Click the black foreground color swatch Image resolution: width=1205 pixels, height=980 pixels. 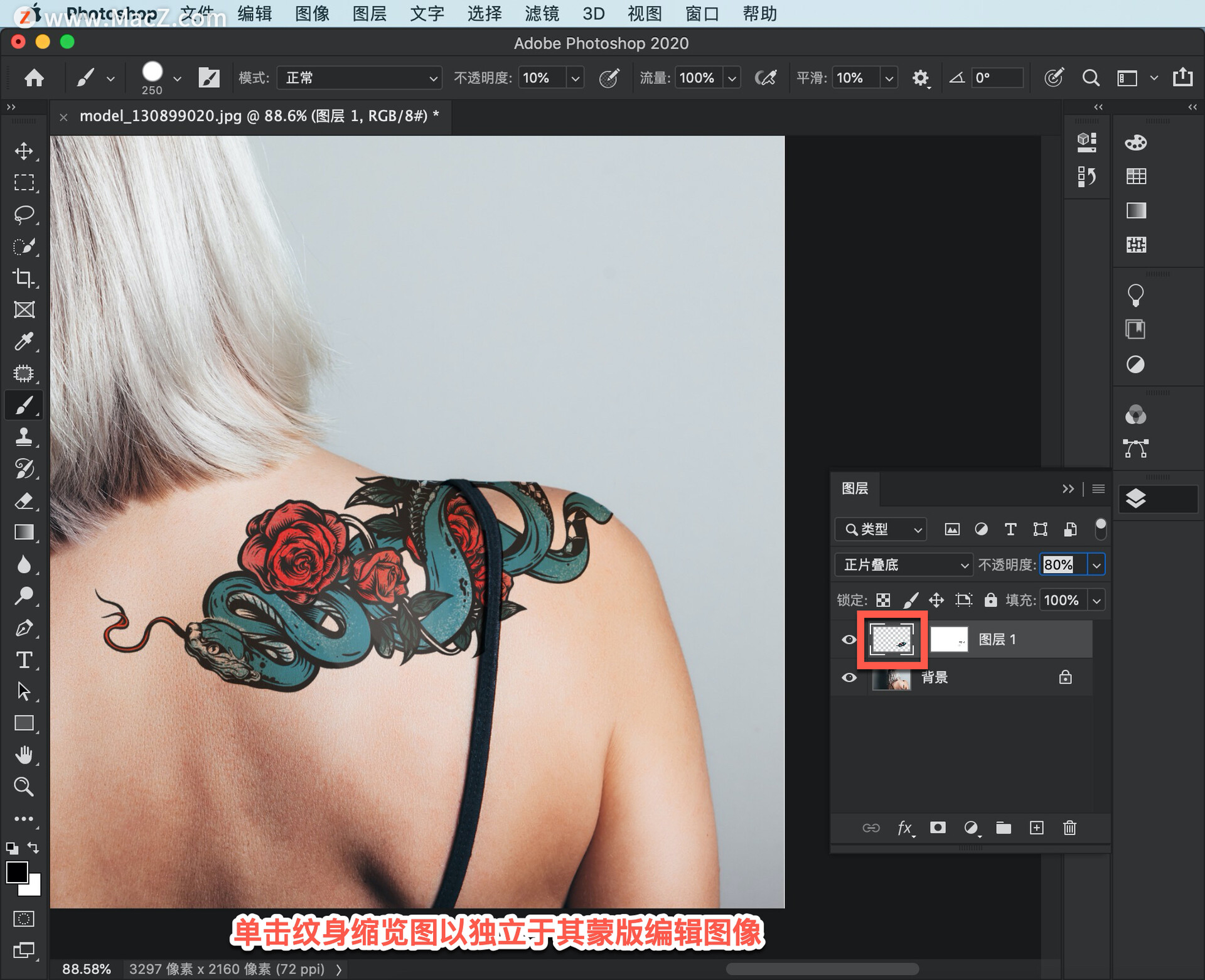pos(16,872)
